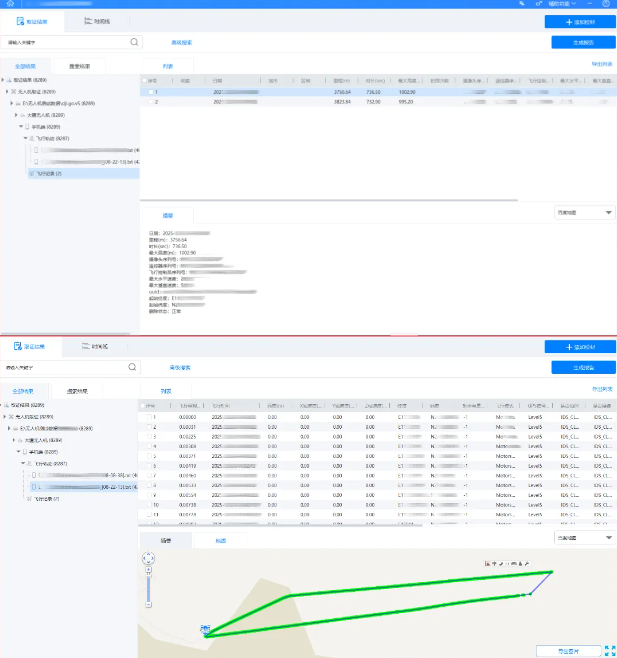Tick the row 2 checkbox in the upper flight record table

click(x=151, y=101)
